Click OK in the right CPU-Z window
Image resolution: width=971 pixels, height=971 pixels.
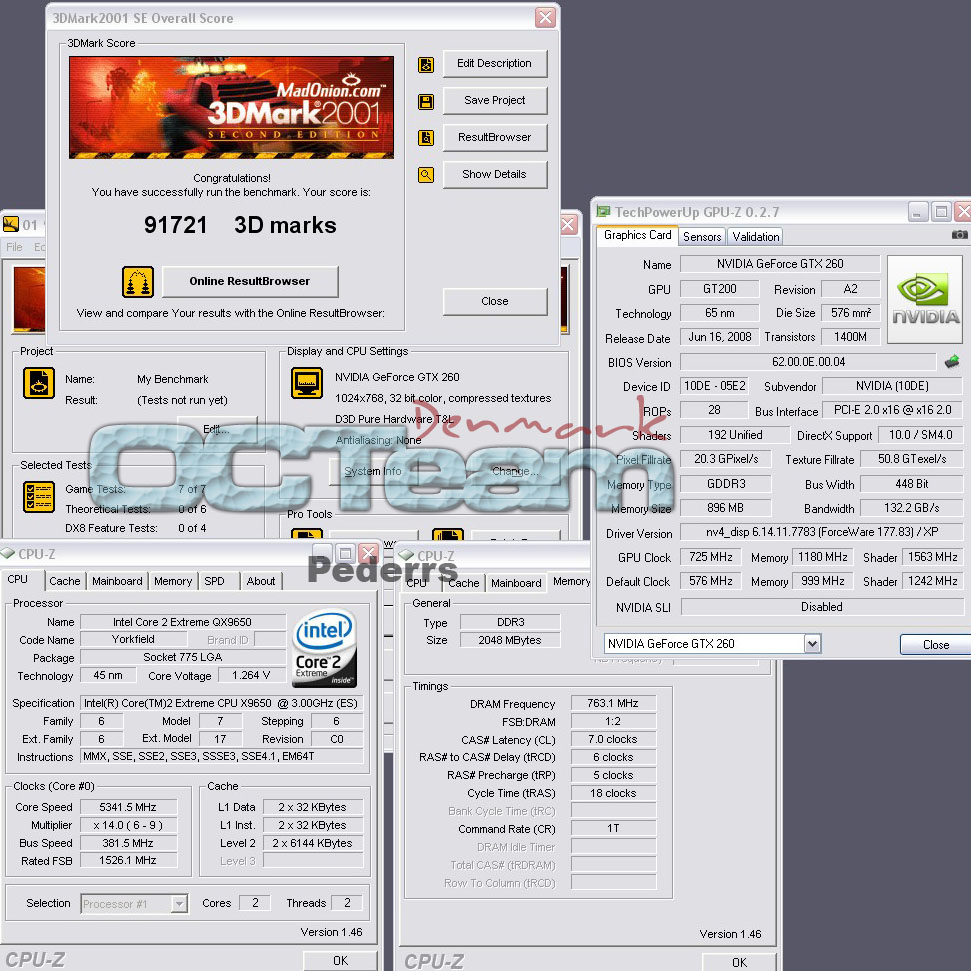click(739, 962)
